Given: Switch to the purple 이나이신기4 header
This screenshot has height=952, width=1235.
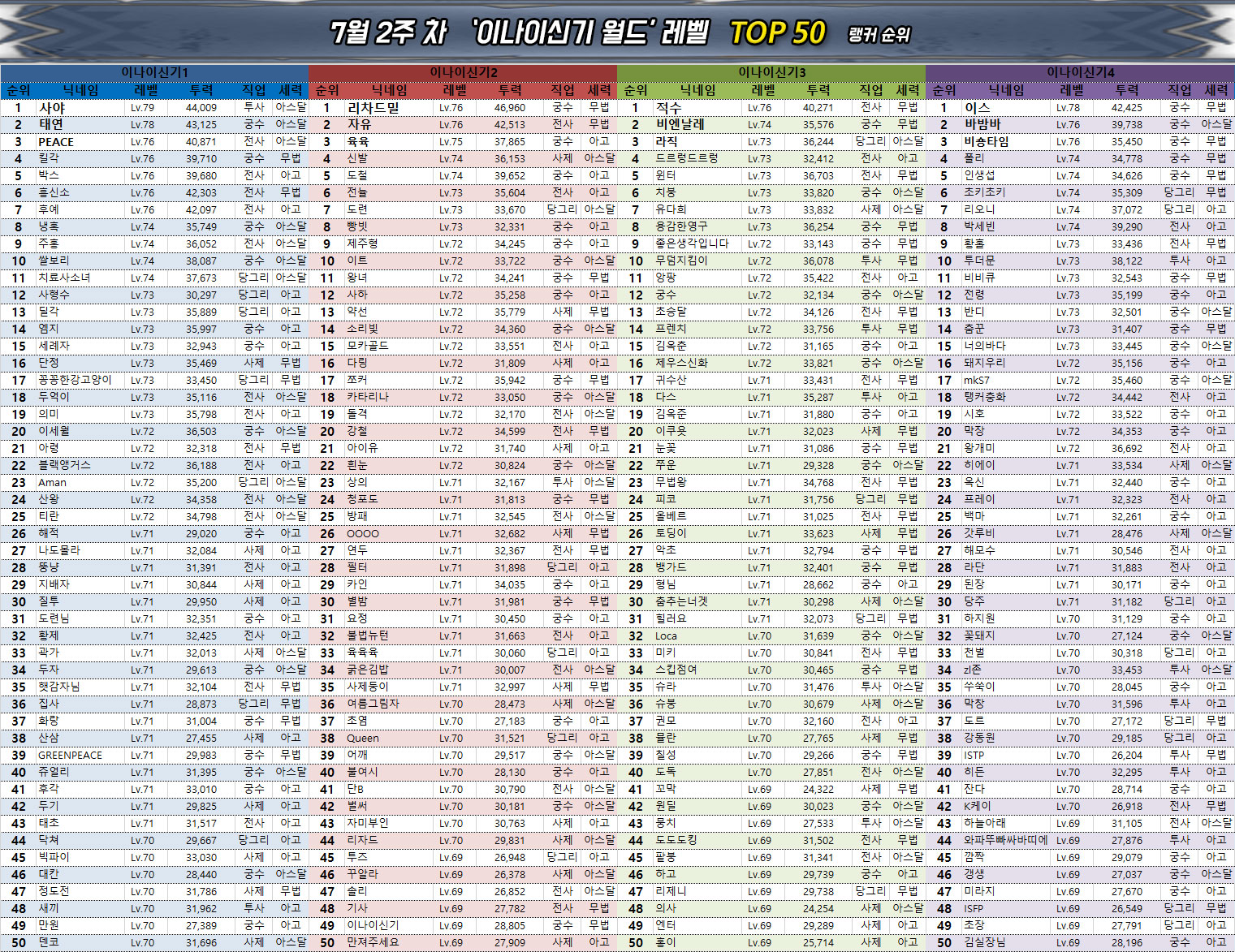Looking at the screenshot, I should 1080,72.
